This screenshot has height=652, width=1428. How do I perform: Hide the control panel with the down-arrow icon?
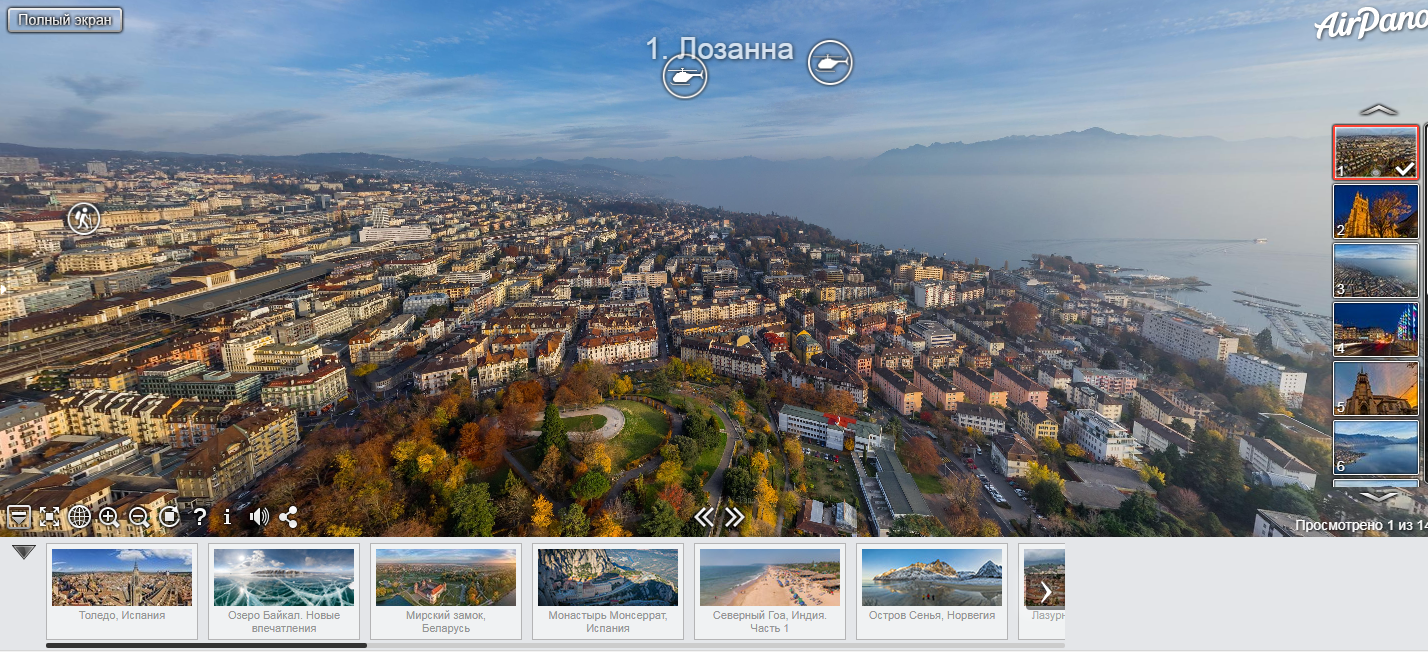tap(19, 517)
